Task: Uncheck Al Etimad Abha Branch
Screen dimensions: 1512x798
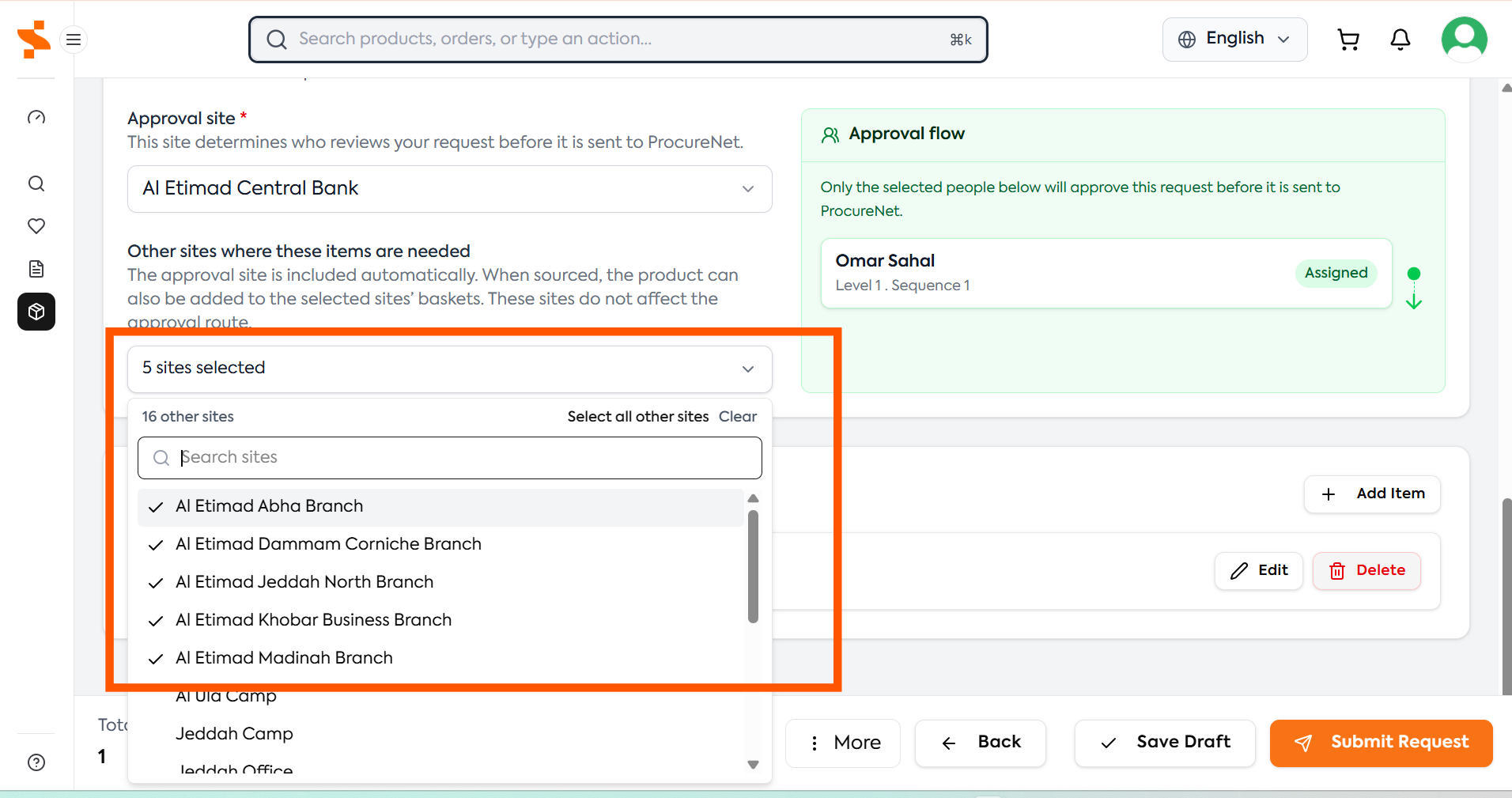Action: click(x=440, y=507)
